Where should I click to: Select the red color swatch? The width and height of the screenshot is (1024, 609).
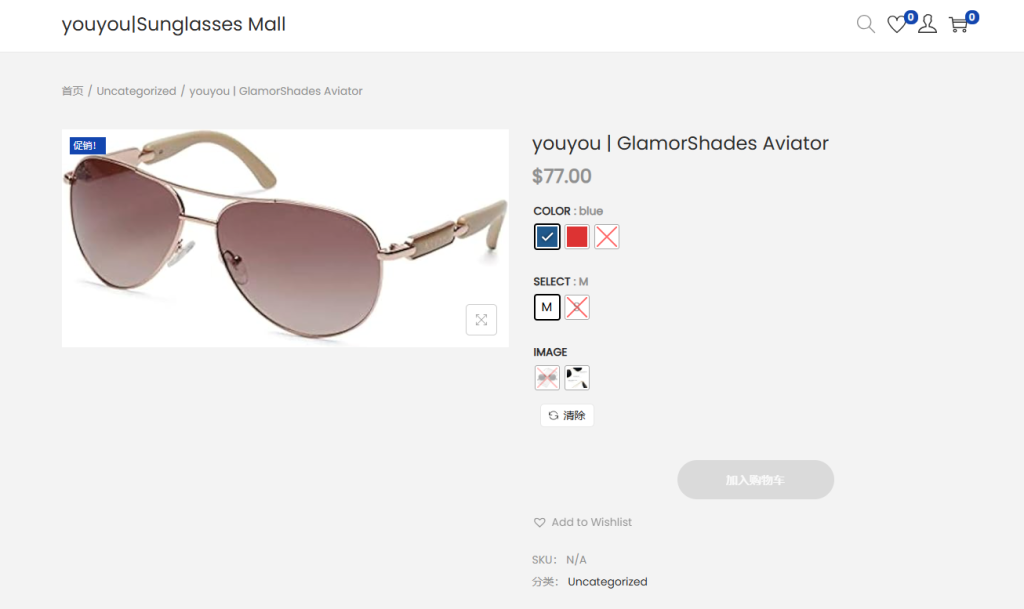click(x=576, y=236)
